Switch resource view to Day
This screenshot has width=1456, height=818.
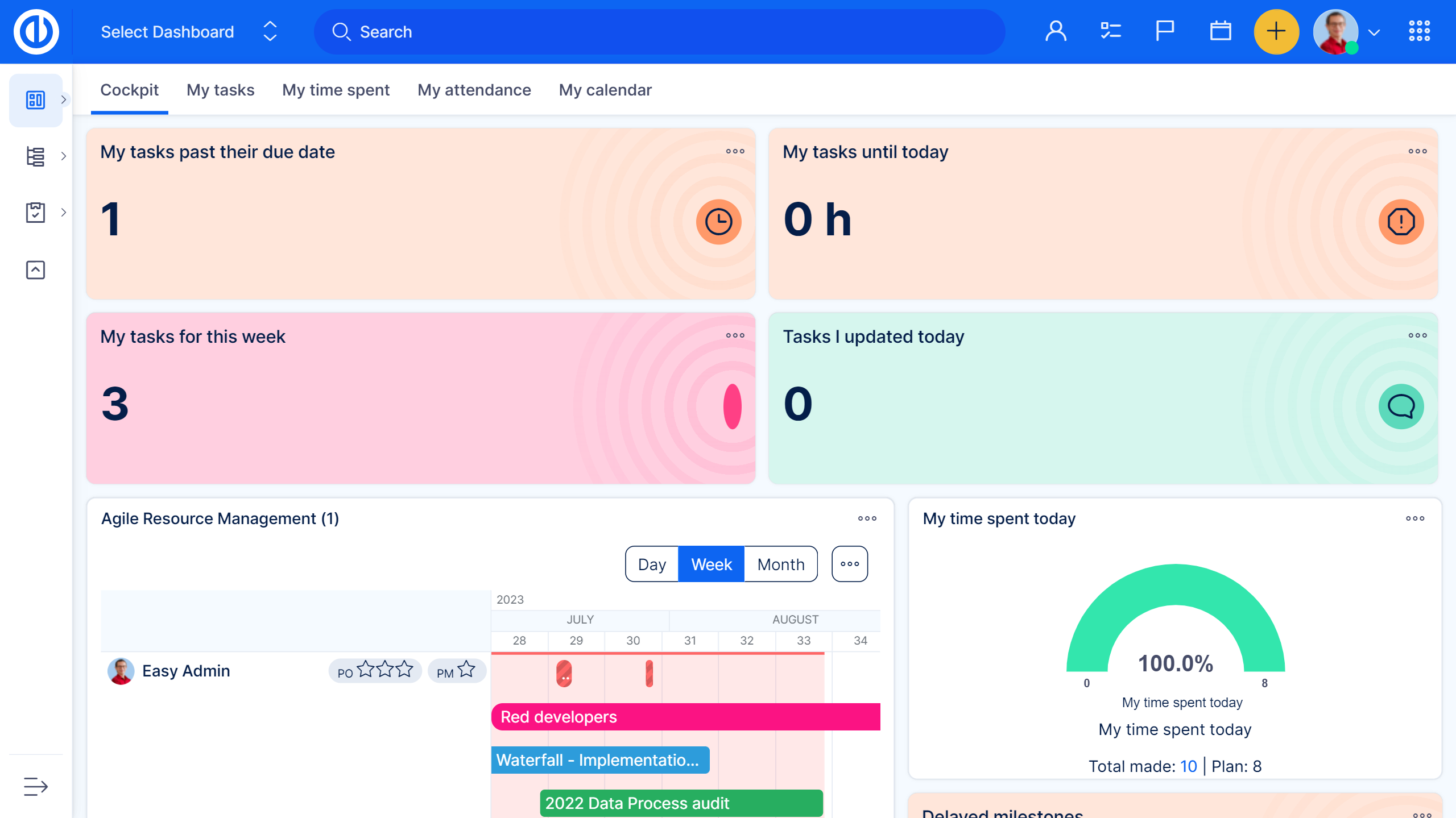coord(652,564)
